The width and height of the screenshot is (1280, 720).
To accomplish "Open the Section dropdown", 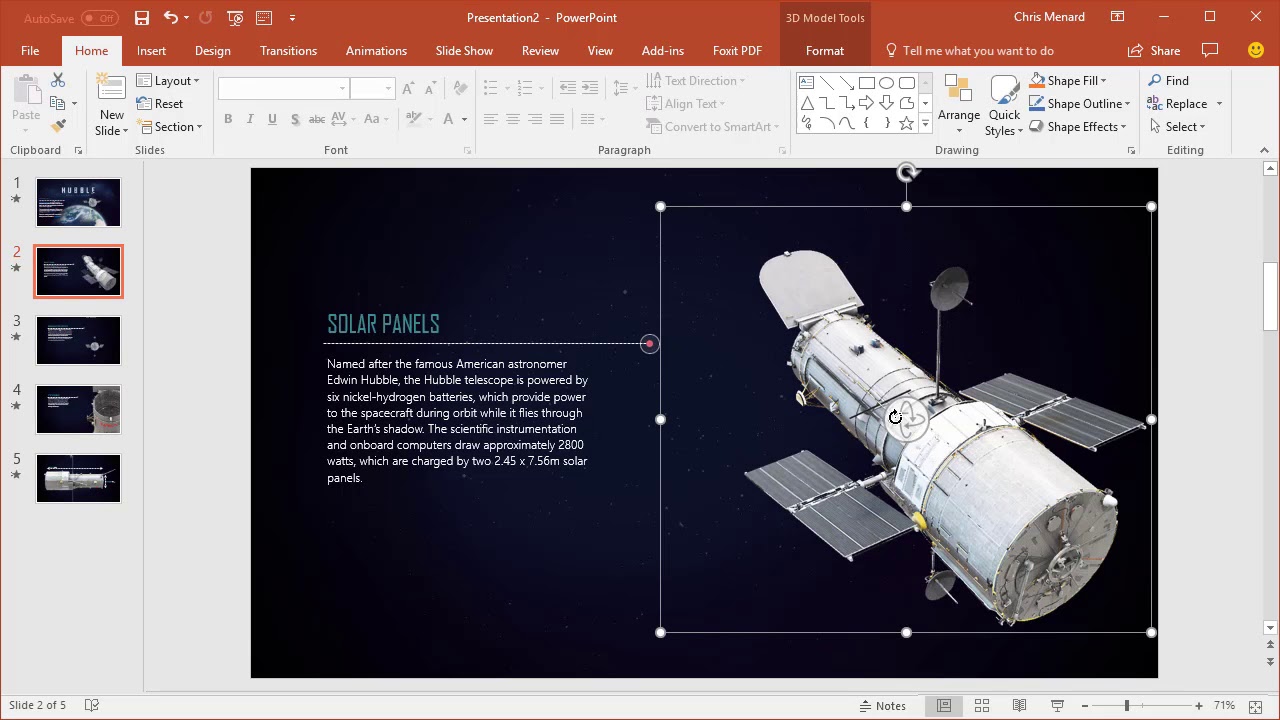I will 170,127.
